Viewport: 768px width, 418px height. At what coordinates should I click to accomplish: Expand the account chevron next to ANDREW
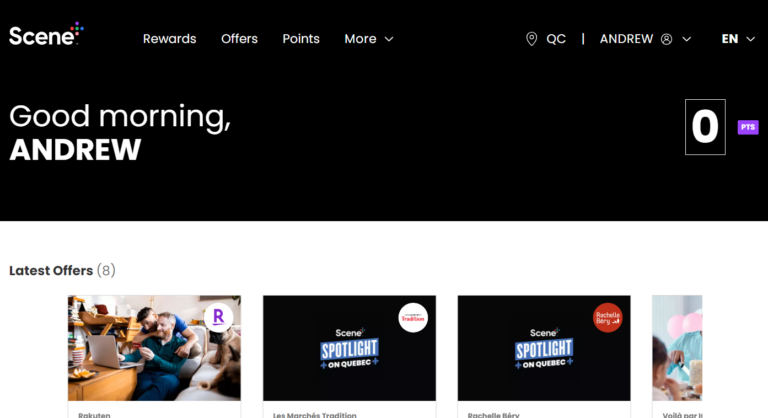(686, 39)
